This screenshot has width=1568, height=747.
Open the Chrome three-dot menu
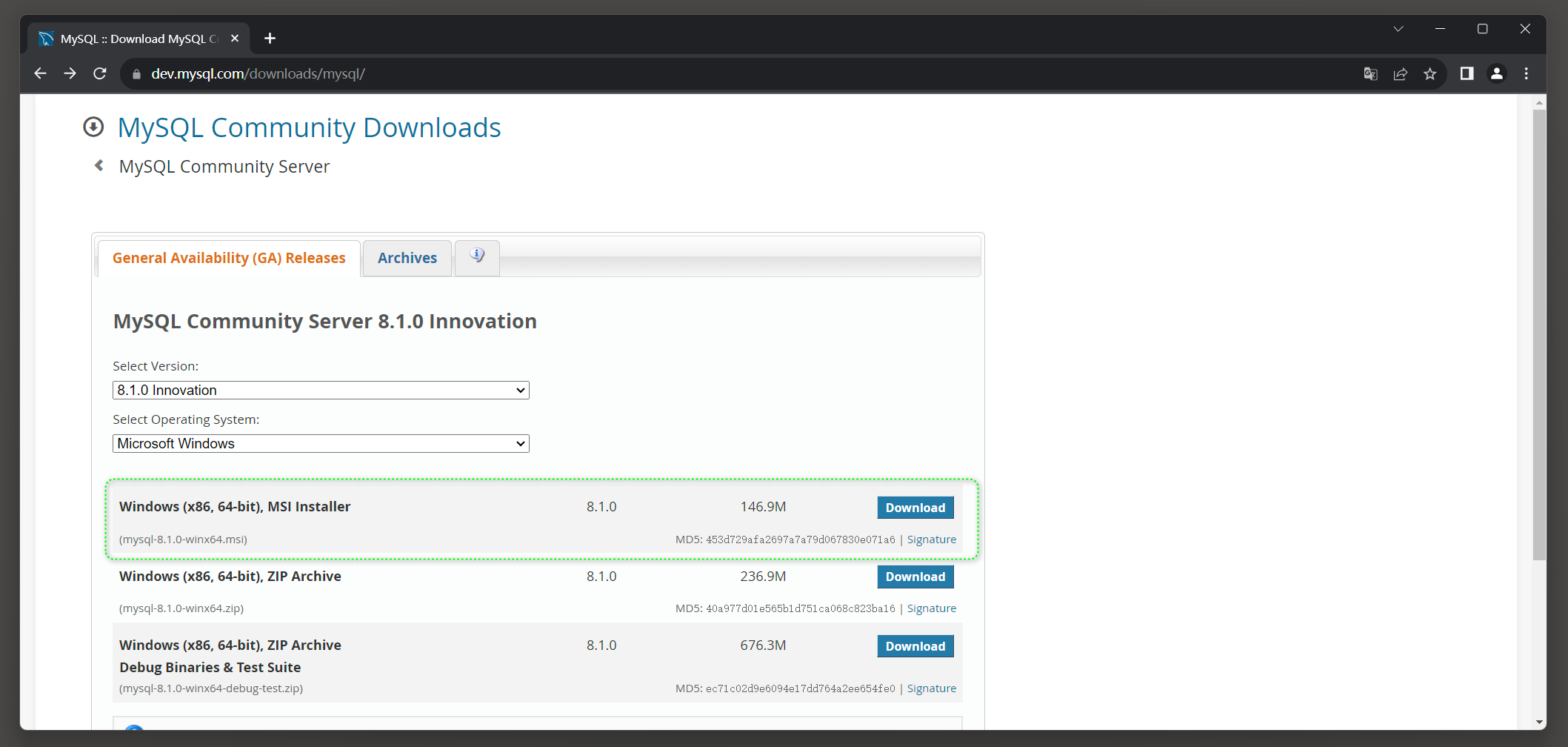pos(1527,73)
